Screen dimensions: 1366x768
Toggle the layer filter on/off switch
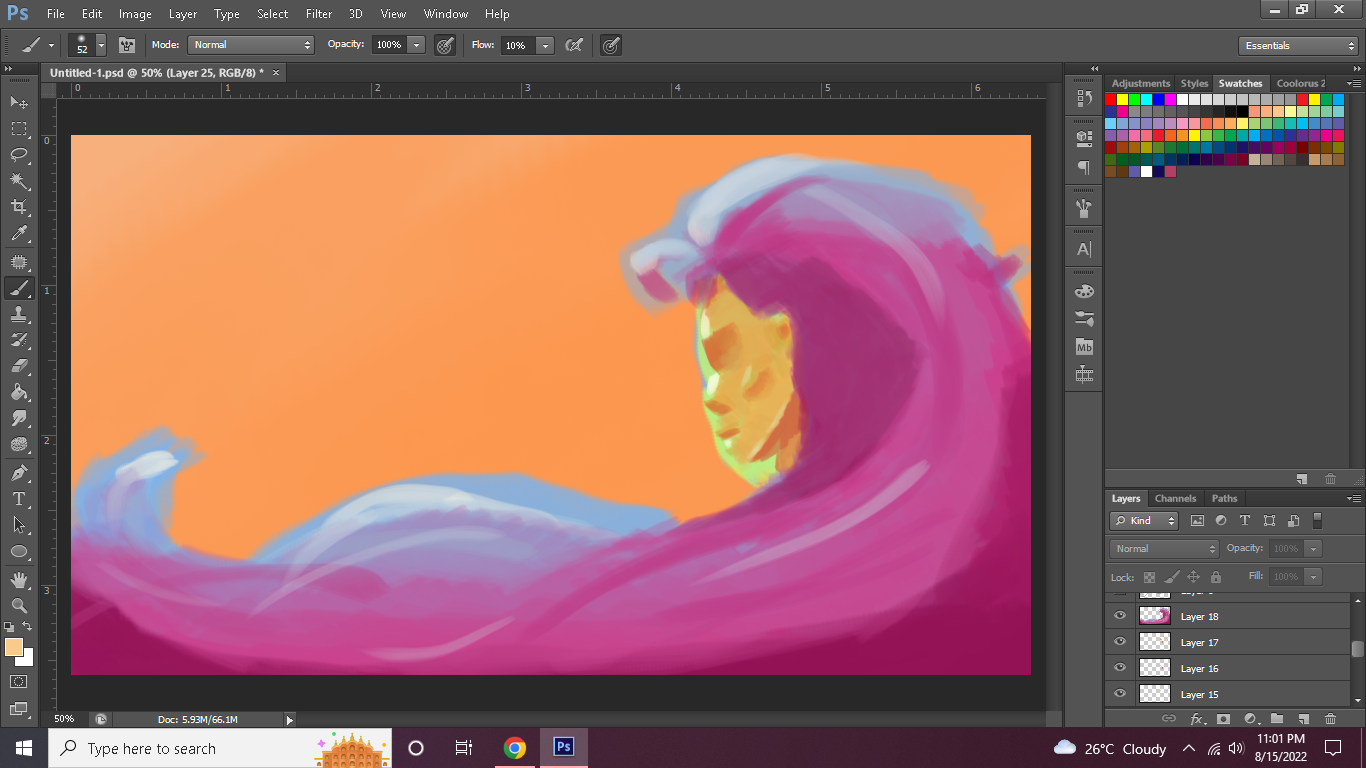[x=1317, y=520]
